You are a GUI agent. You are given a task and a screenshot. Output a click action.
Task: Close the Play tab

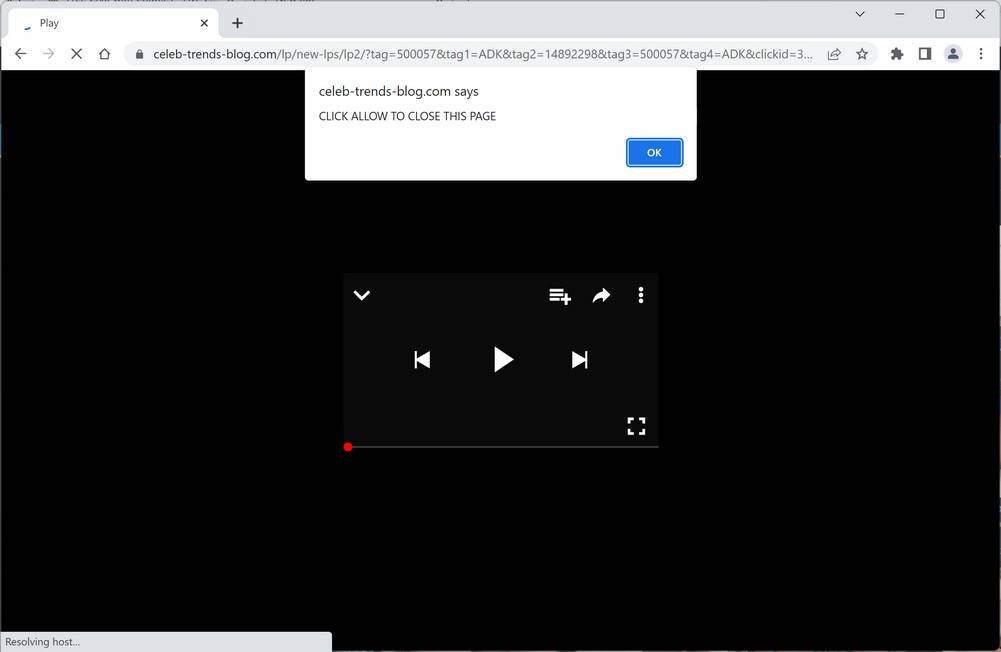(204, 23)
